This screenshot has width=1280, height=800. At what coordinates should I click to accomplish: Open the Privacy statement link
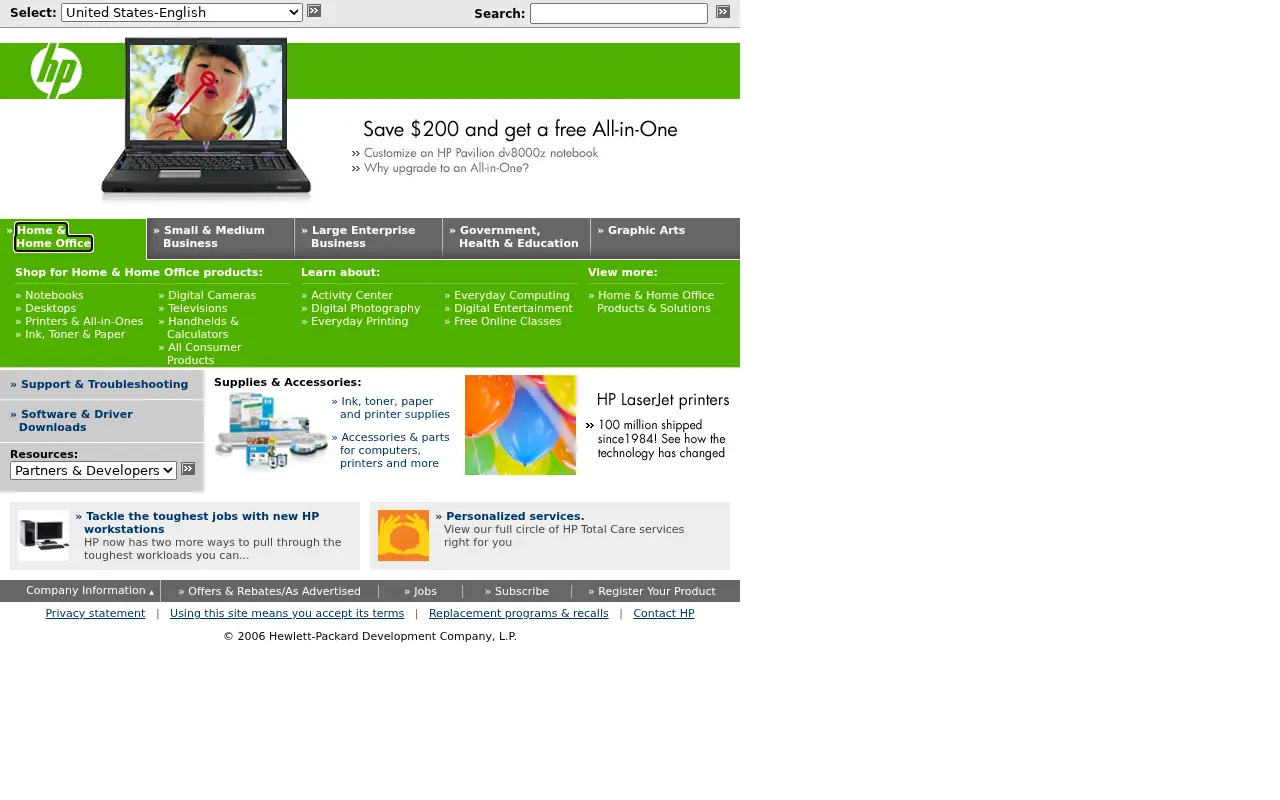(95, 613)
